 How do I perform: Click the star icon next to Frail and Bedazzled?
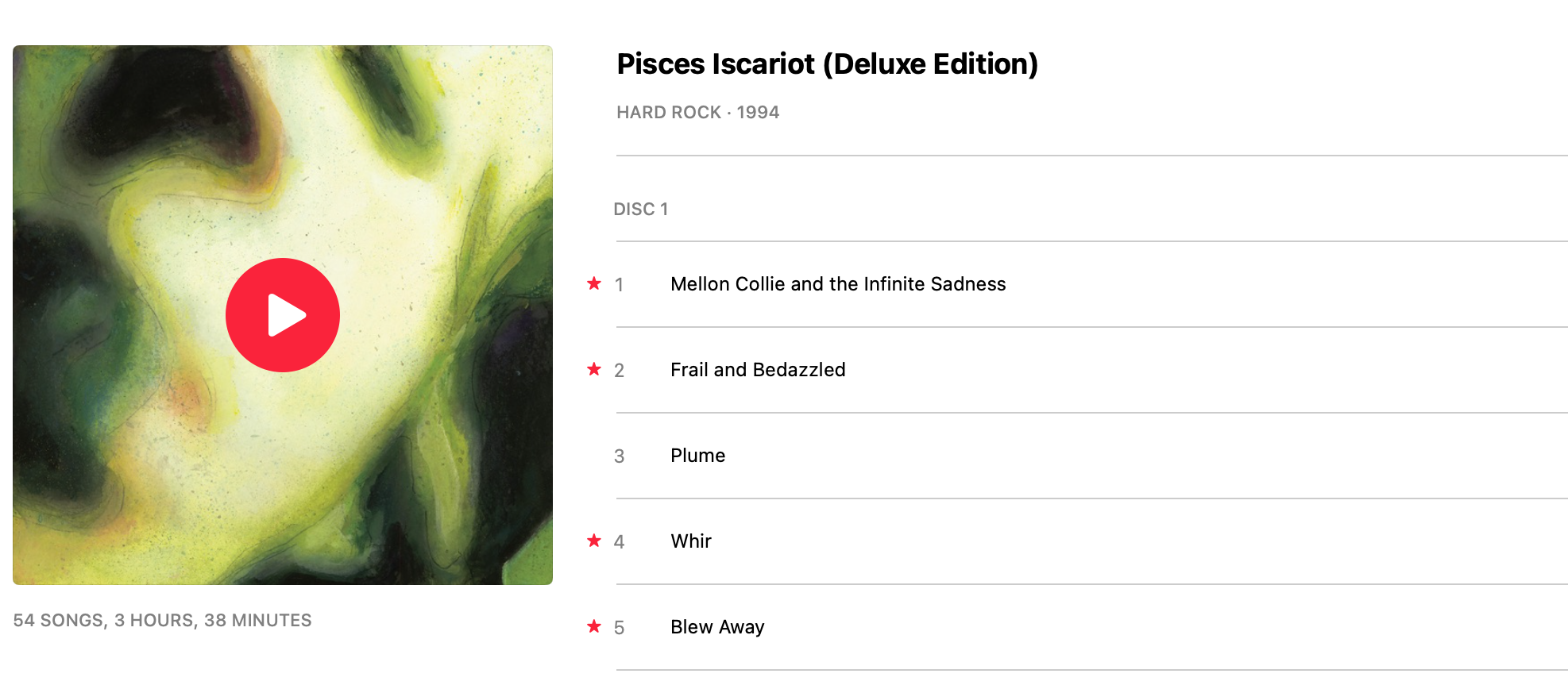(594, 369)
